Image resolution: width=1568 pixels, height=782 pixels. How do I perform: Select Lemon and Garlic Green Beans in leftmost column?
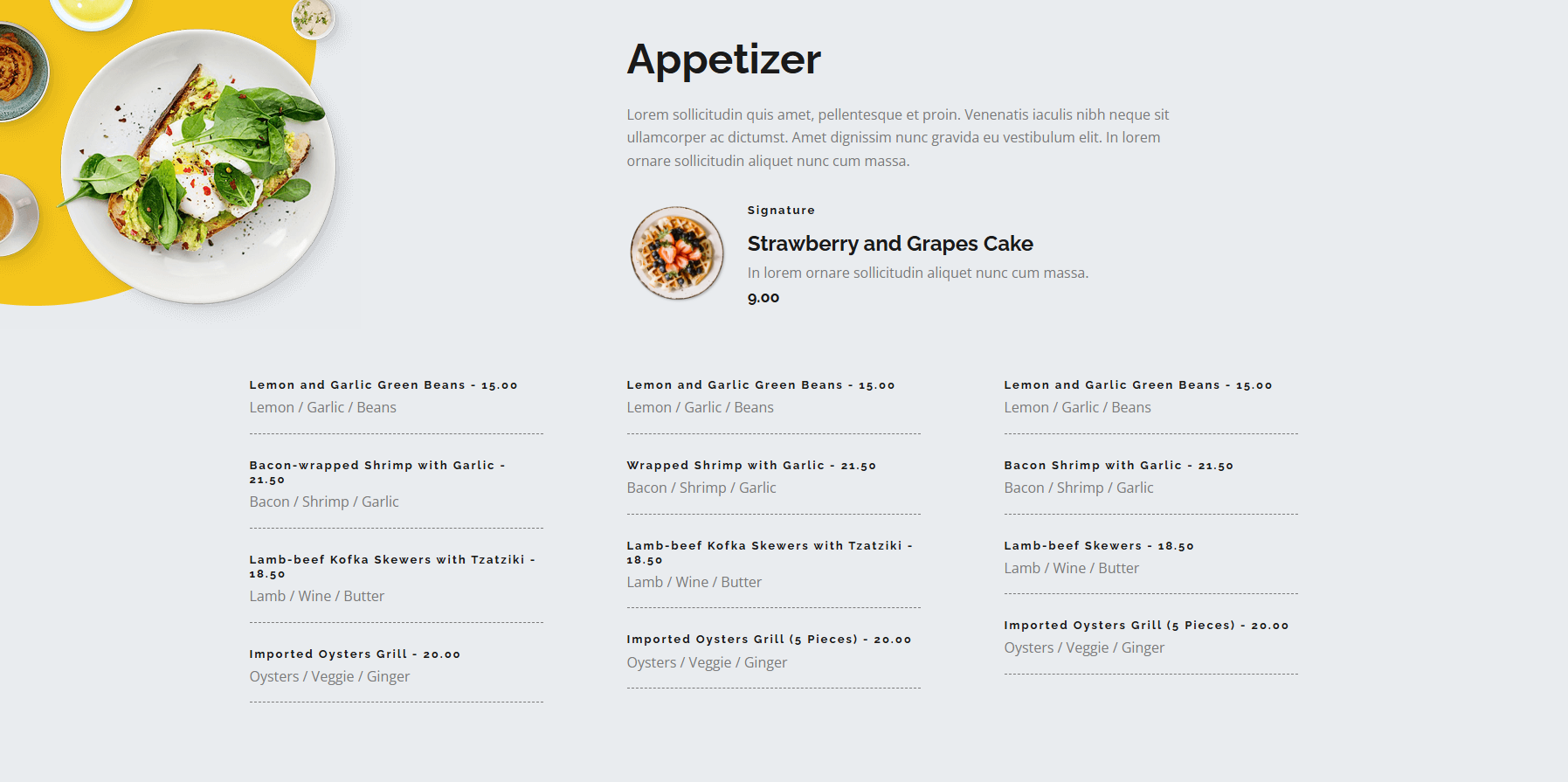click(x=383, y=385)
